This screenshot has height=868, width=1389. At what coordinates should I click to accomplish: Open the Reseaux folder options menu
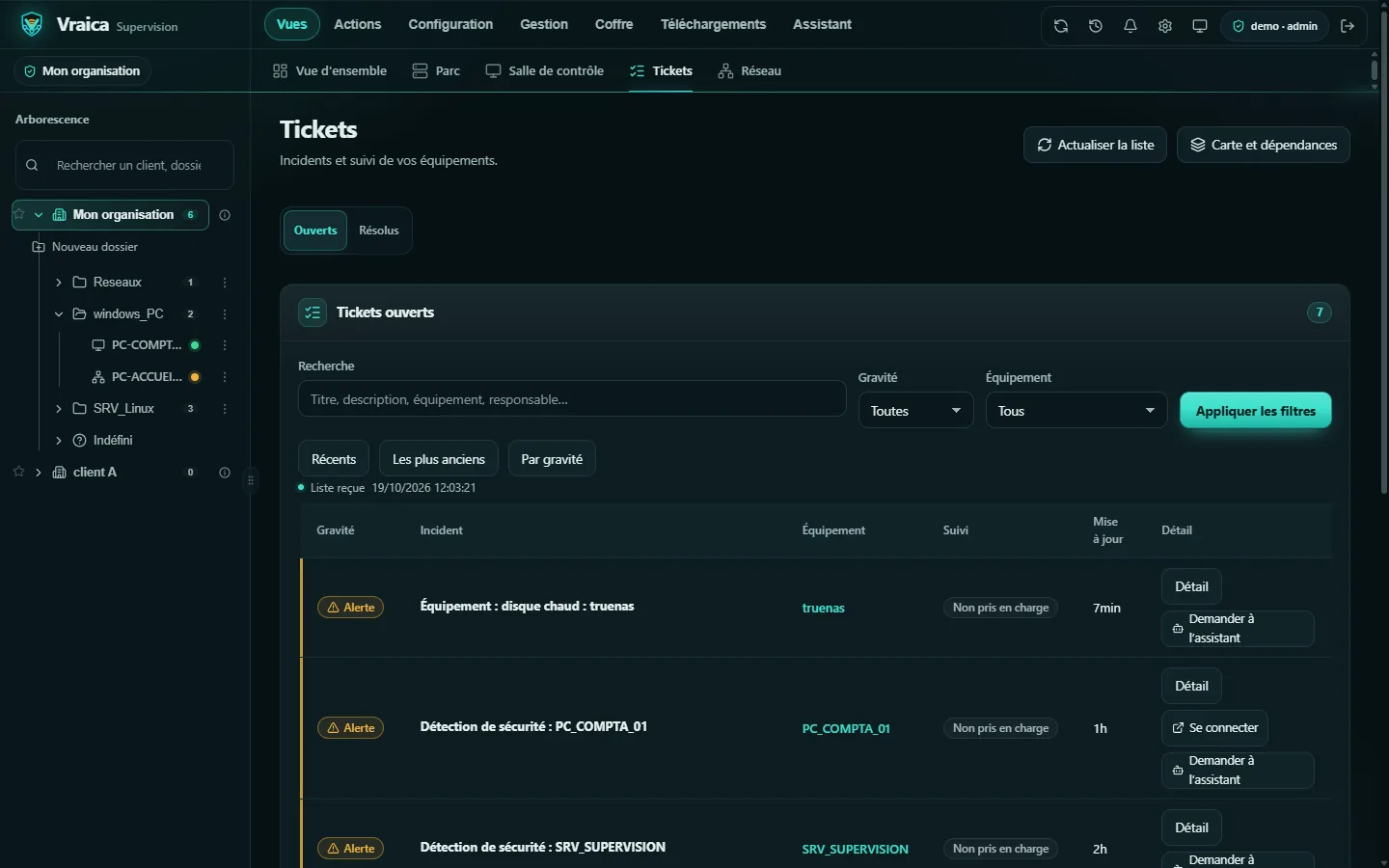(225, 283)
